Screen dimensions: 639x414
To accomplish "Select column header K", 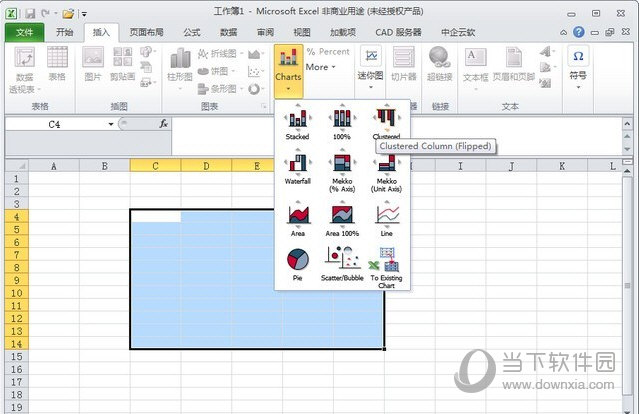I will coord(562,165).
